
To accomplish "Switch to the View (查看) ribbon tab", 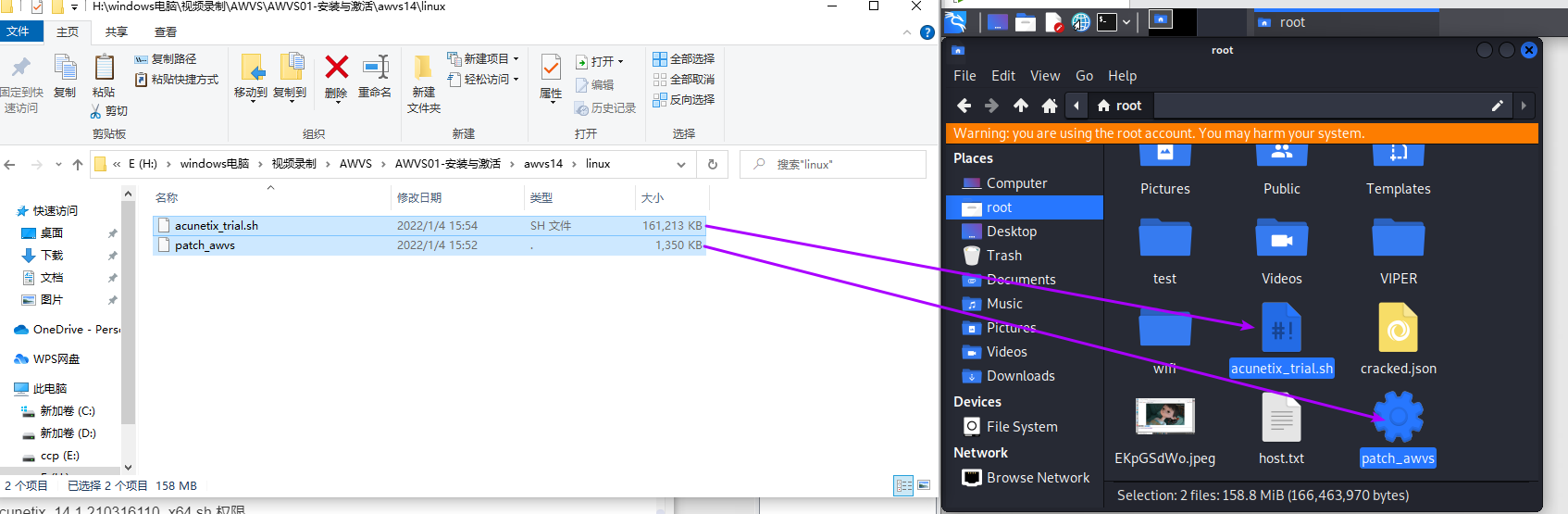I will click(x=166, y=31).
